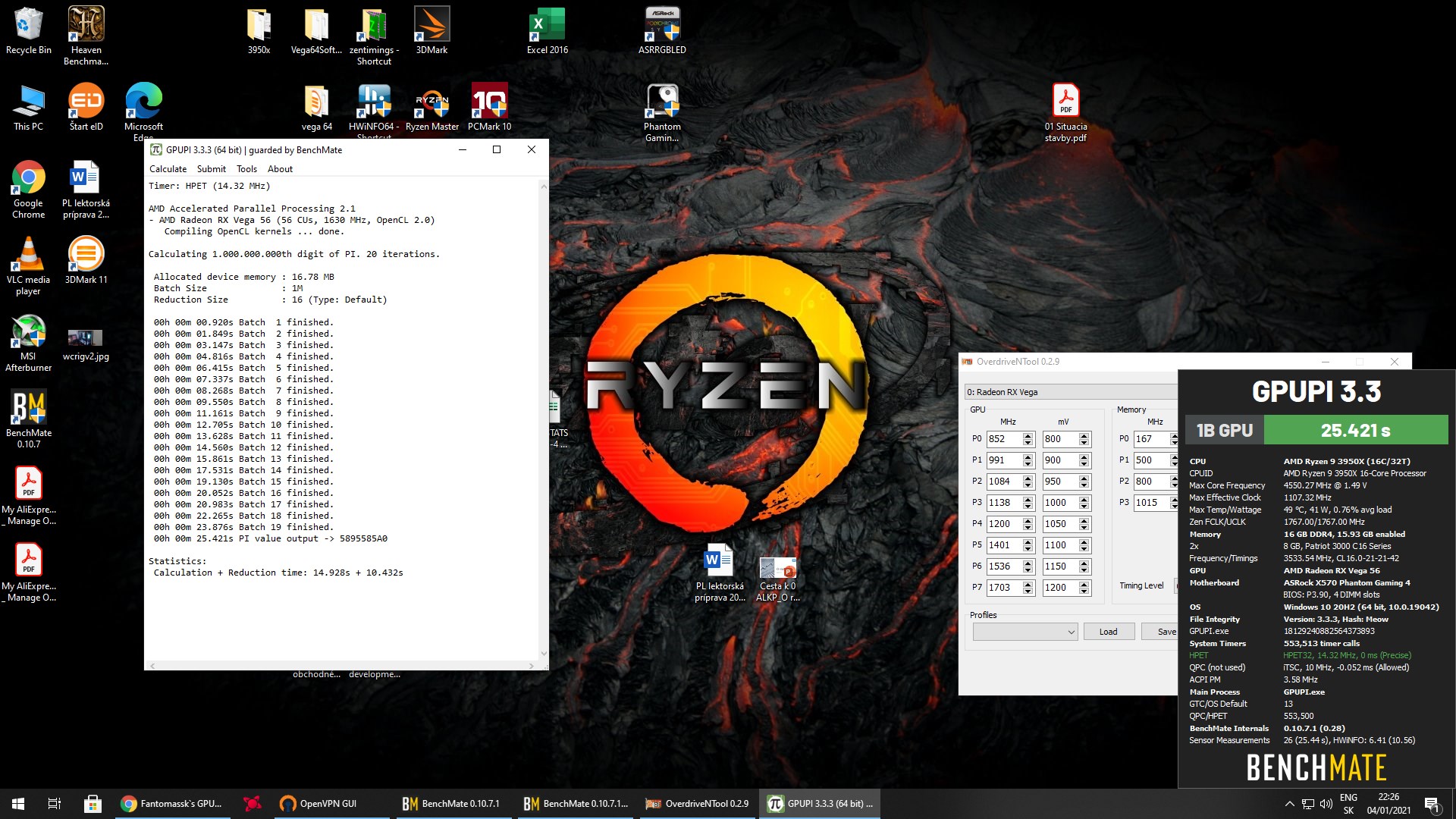Switch to OverdriveNTool 0.2.9 taskbar item
This screenshot has width=1456, height=819.
(x=698, y=804)
